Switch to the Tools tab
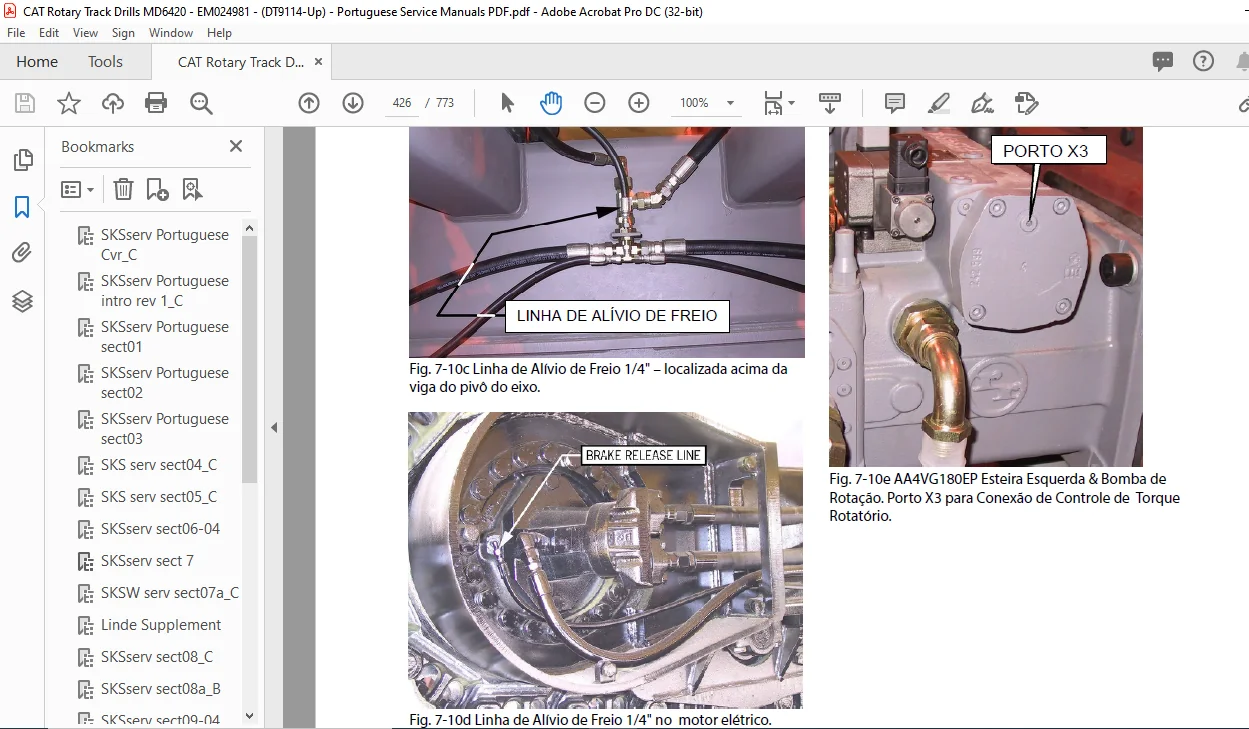The width and height of the screenshot is (1249, 729). coord(105,62)
